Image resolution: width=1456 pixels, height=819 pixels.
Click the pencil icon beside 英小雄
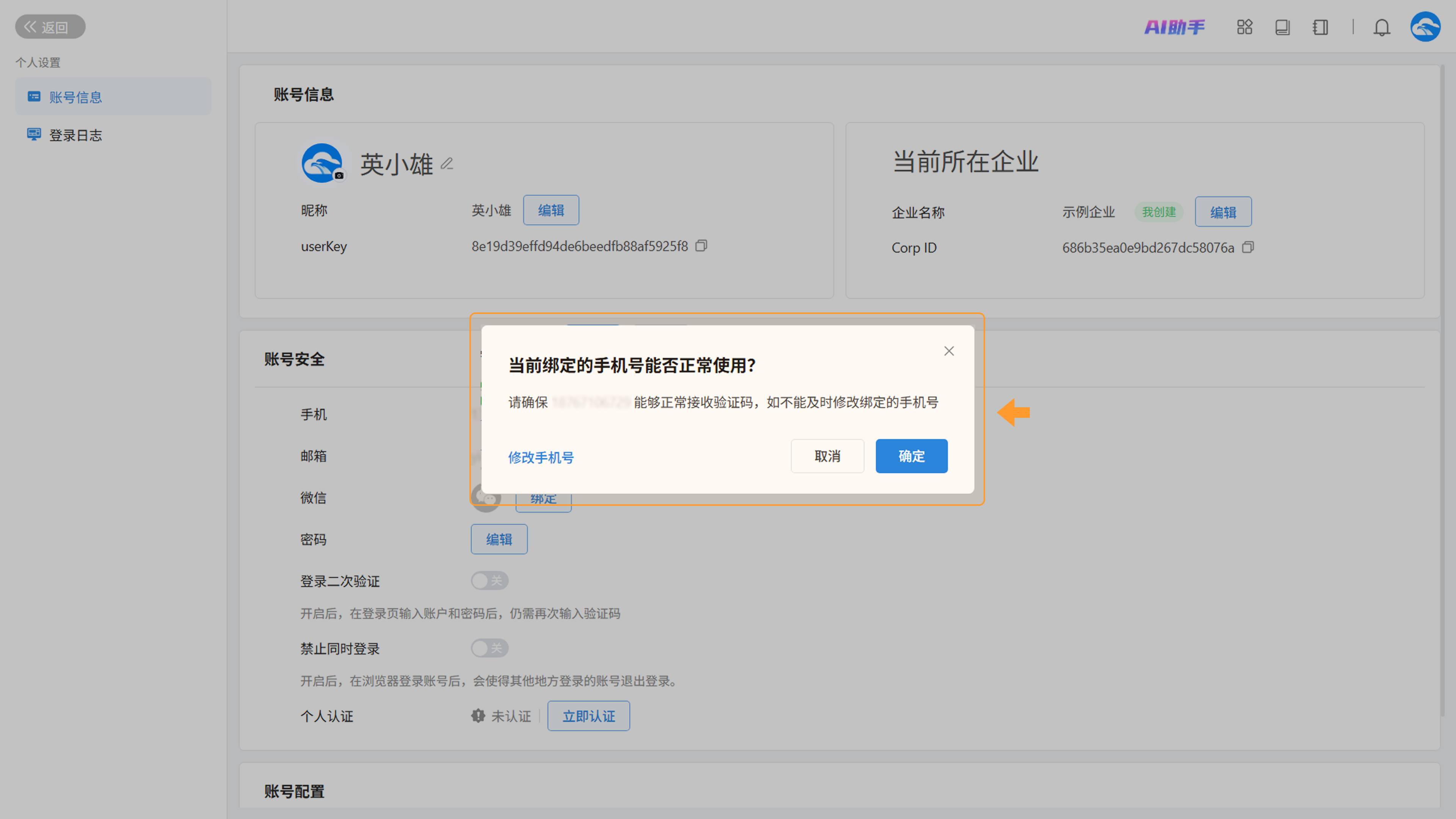pos(447,164)
